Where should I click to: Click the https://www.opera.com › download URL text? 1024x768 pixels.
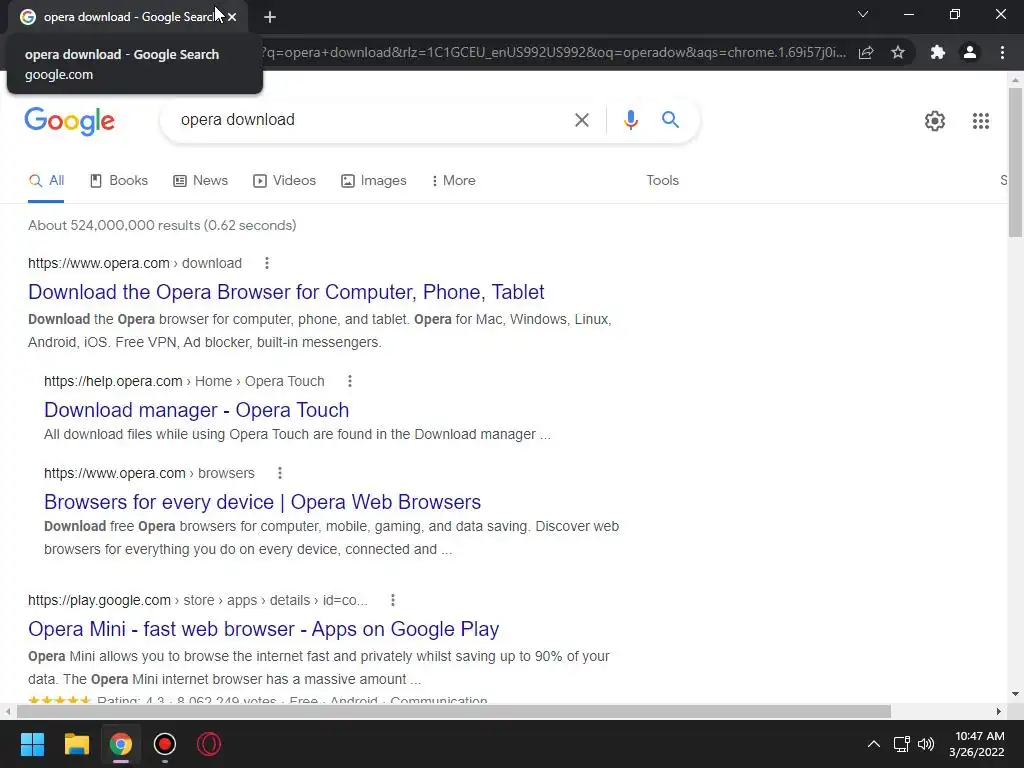coord(135,263)
